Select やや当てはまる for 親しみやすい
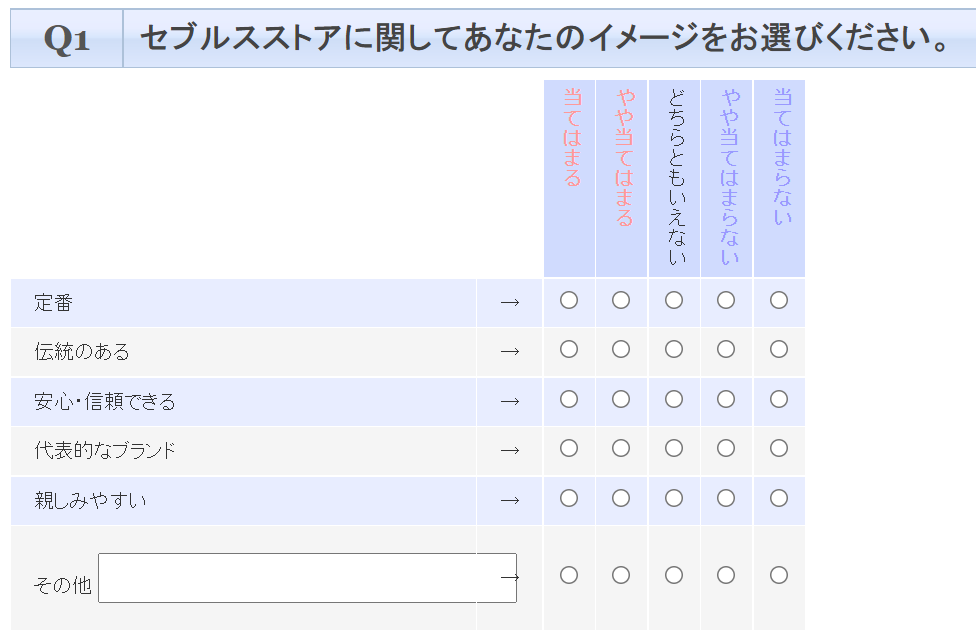 (621, 498)
